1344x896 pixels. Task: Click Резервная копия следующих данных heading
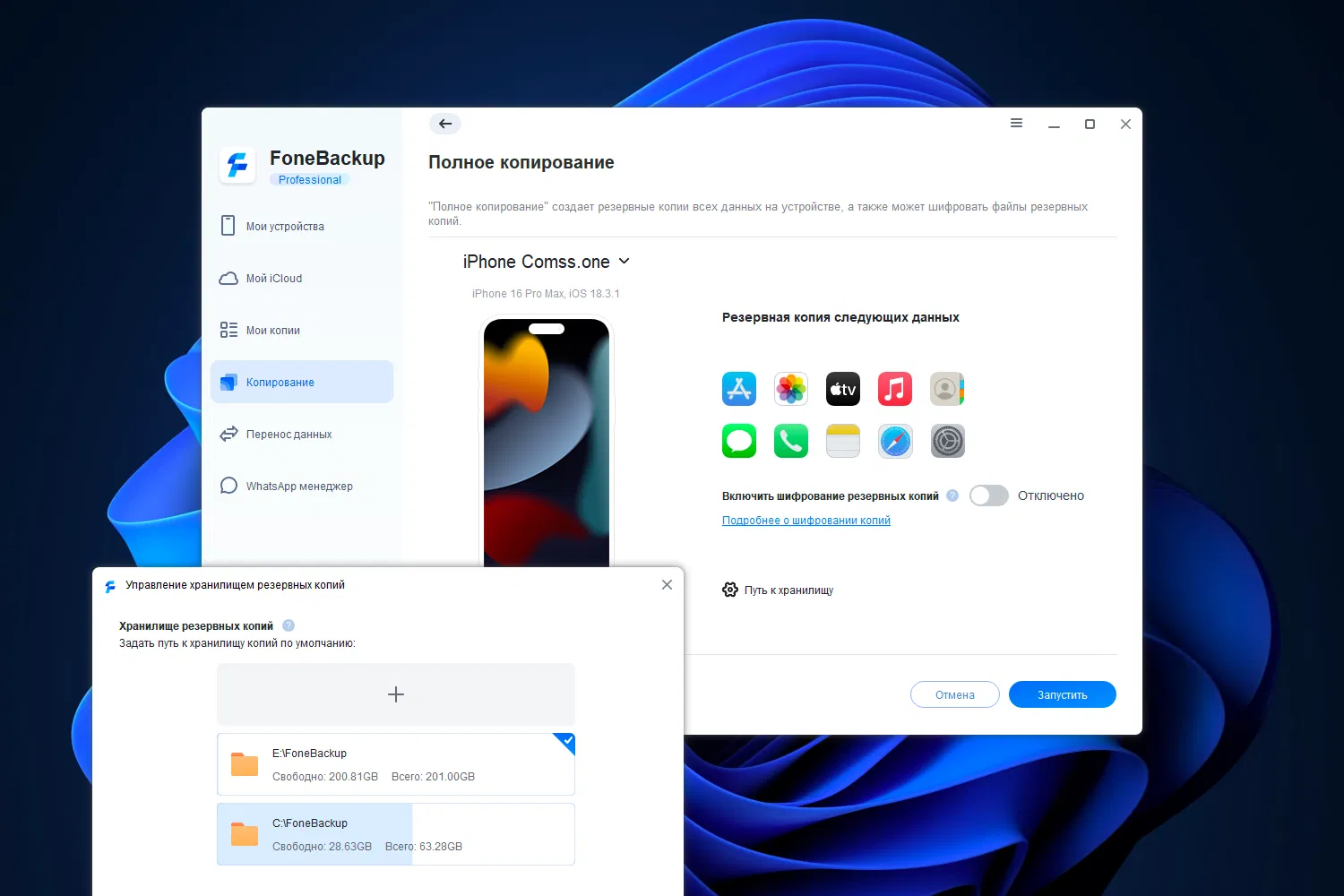click(x=840, y=317)
